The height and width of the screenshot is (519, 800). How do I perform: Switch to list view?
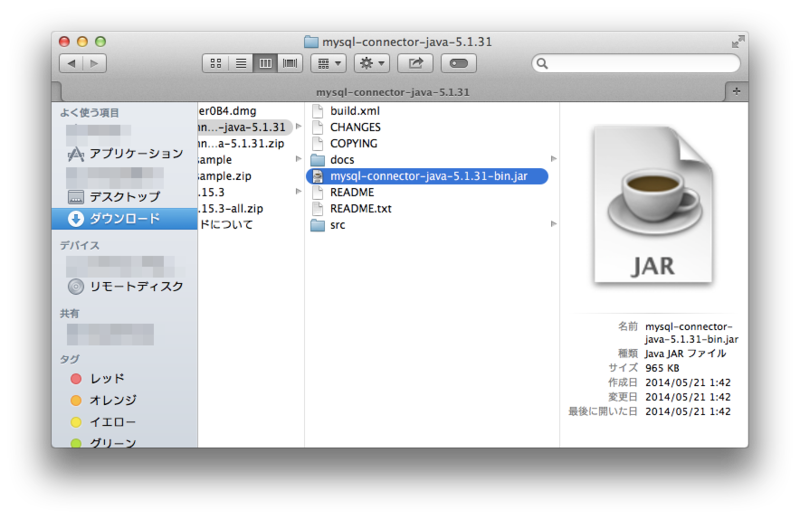tap(241, 63)
